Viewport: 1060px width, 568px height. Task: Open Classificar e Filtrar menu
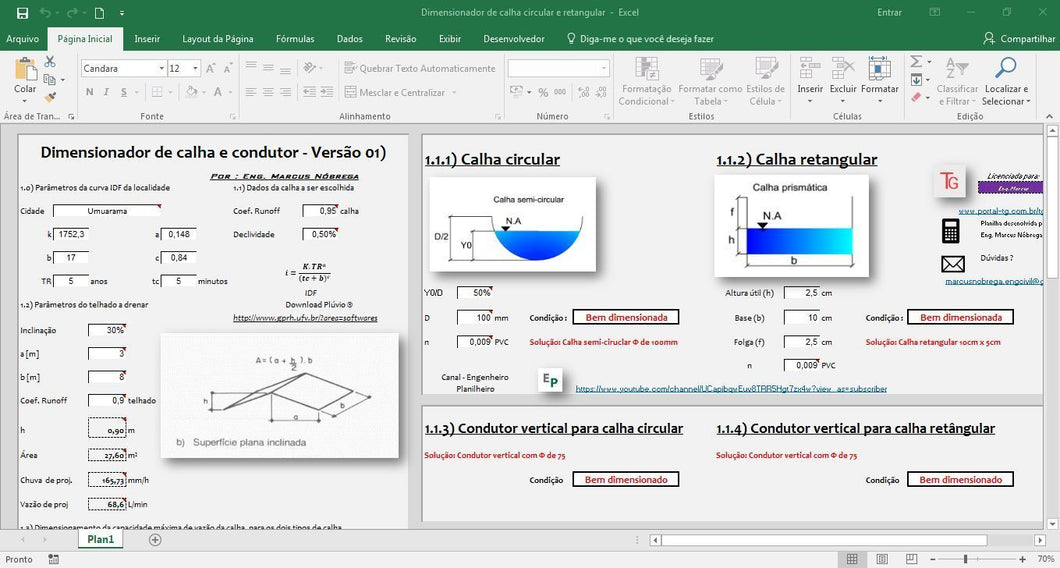(x=957, y=81)
